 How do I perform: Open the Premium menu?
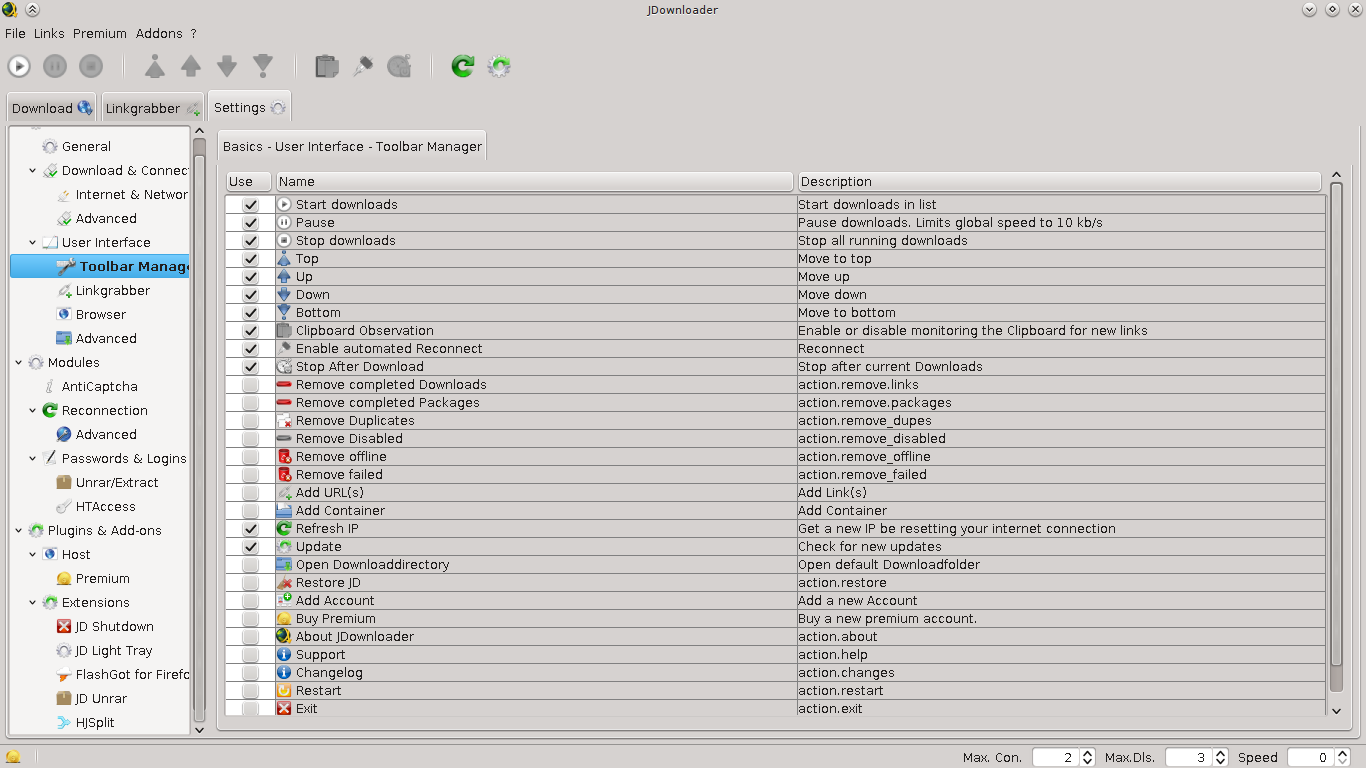point(99,33)
